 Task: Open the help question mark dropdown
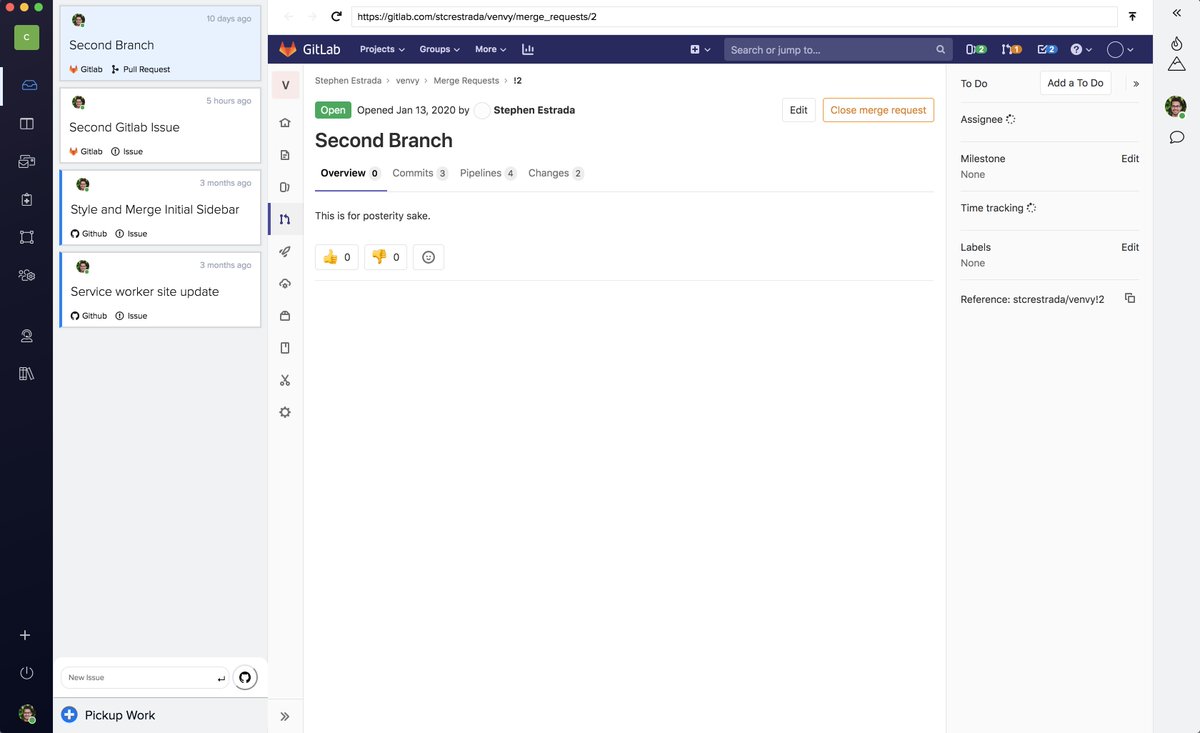tap(1081, 49)
